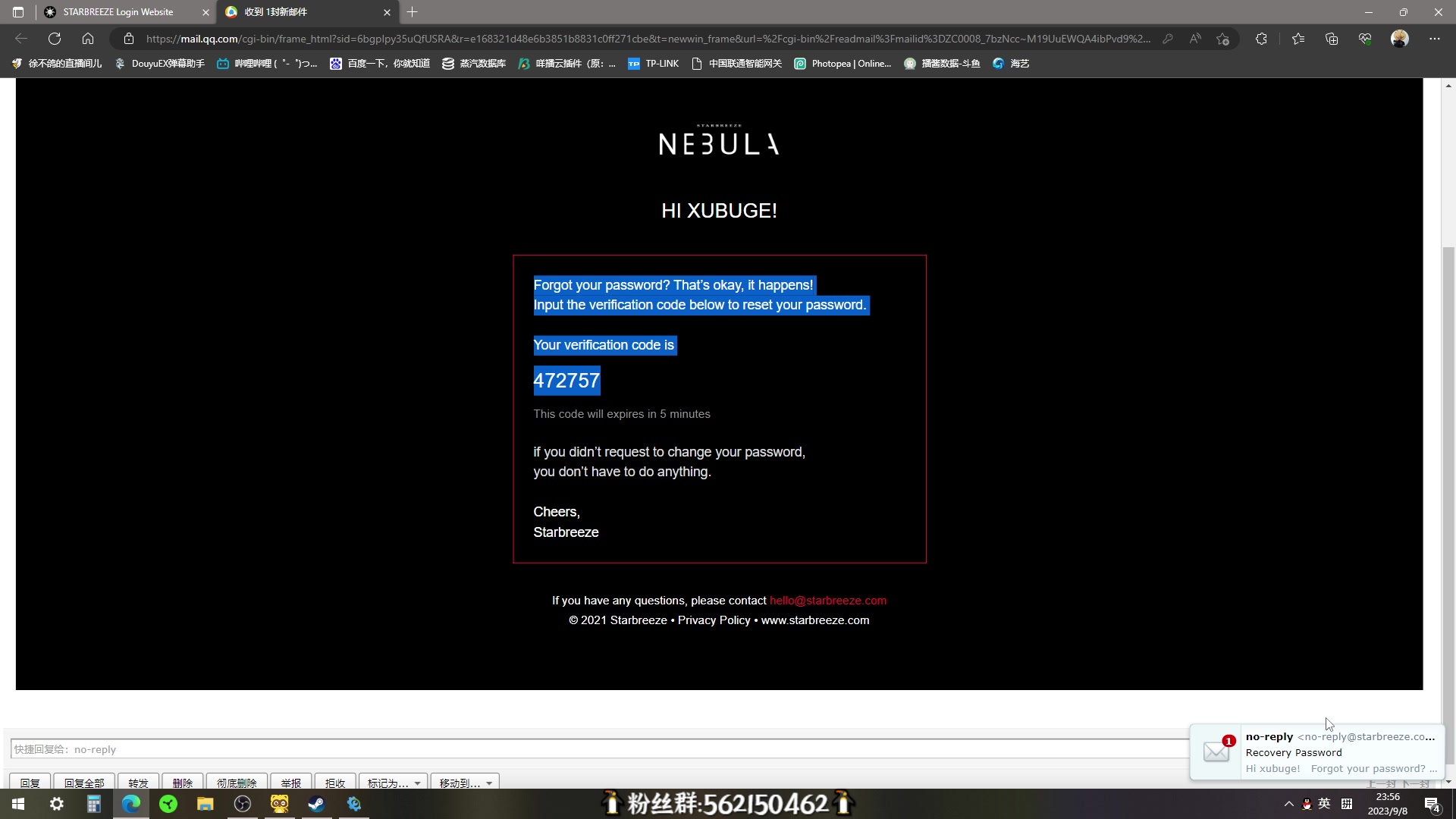Open the Windows Start menu
1456x819 pixels.
[18, 804]
